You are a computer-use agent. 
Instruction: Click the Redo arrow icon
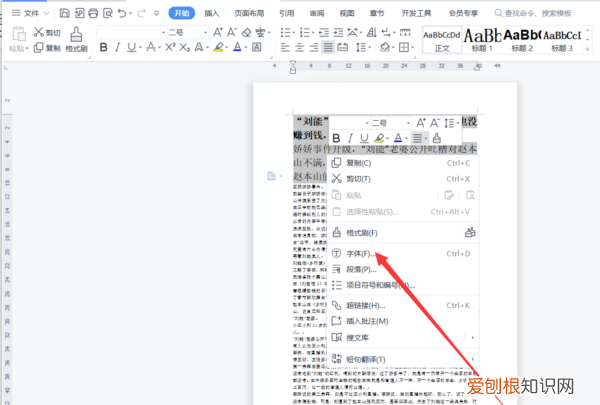(142, 13)
